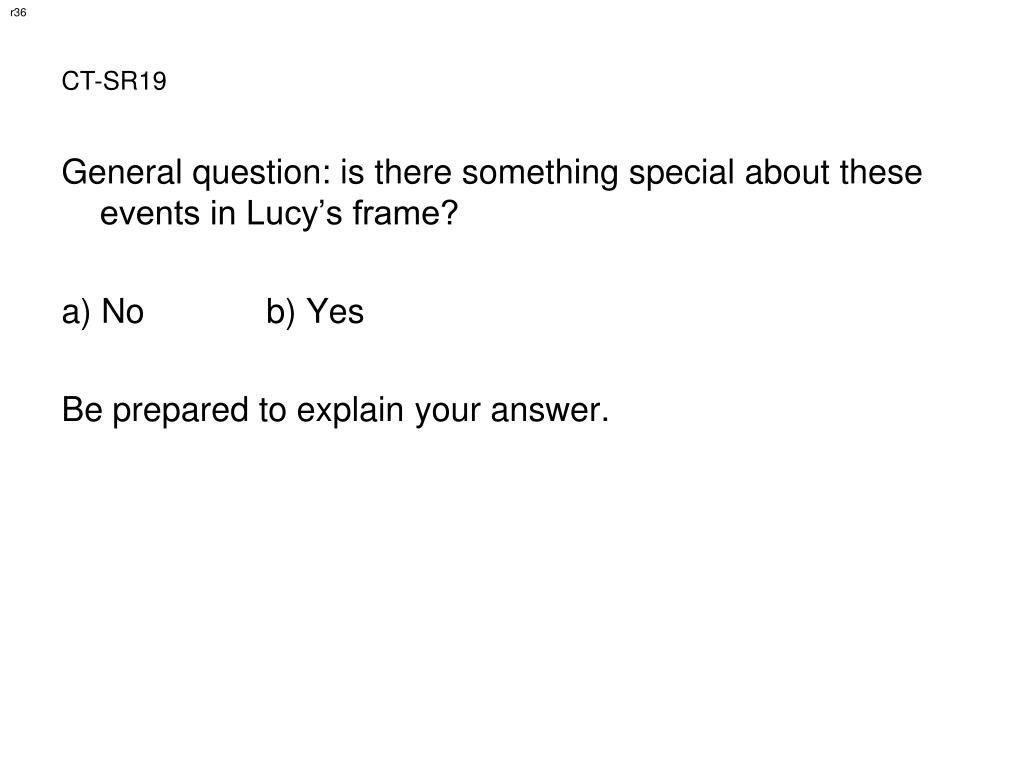Screen dimensions: 1024x768
Task: Click the word 'there' in the question
Action: point(413,173)
